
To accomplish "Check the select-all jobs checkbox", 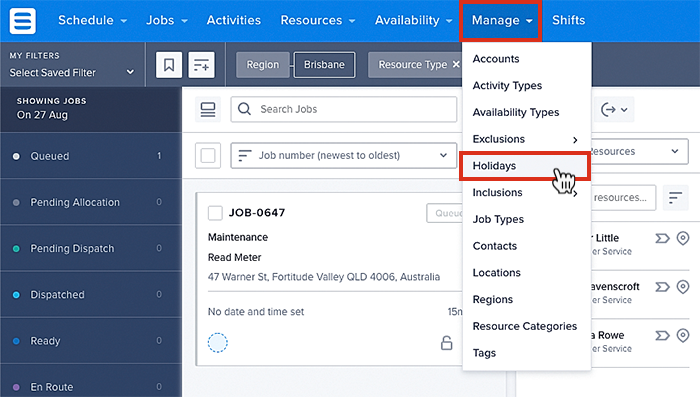I will (x=208, y=155).
